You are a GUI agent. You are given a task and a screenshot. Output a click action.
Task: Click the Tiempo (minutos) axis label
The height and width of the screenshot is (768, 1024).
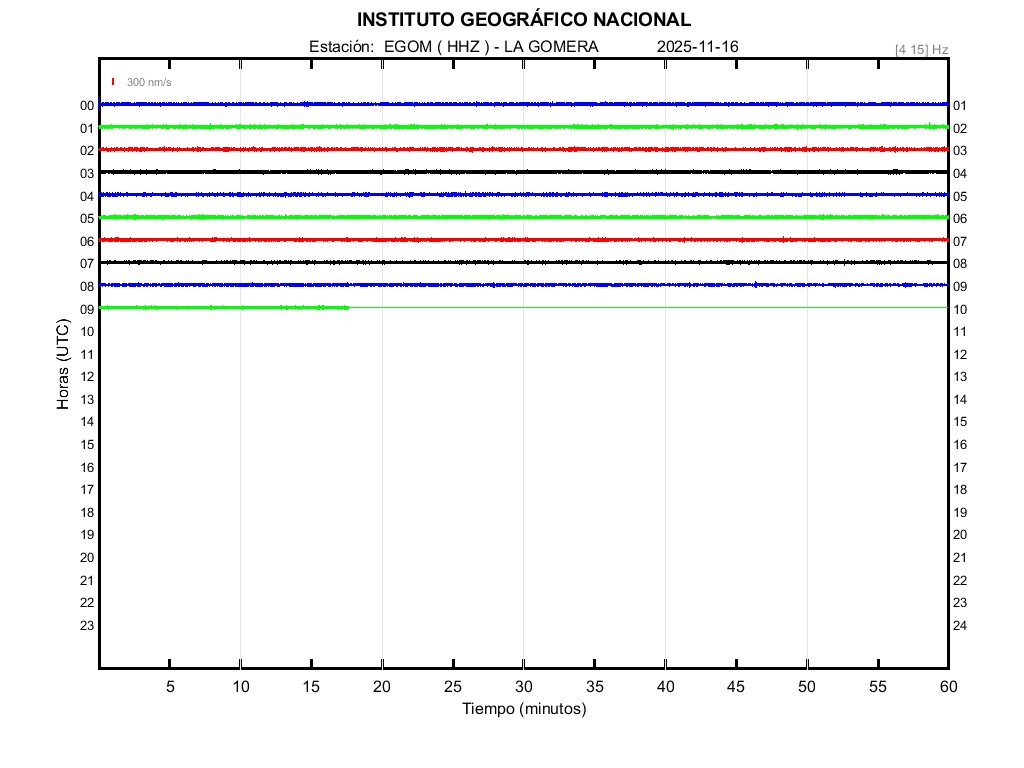pos(523,709)
